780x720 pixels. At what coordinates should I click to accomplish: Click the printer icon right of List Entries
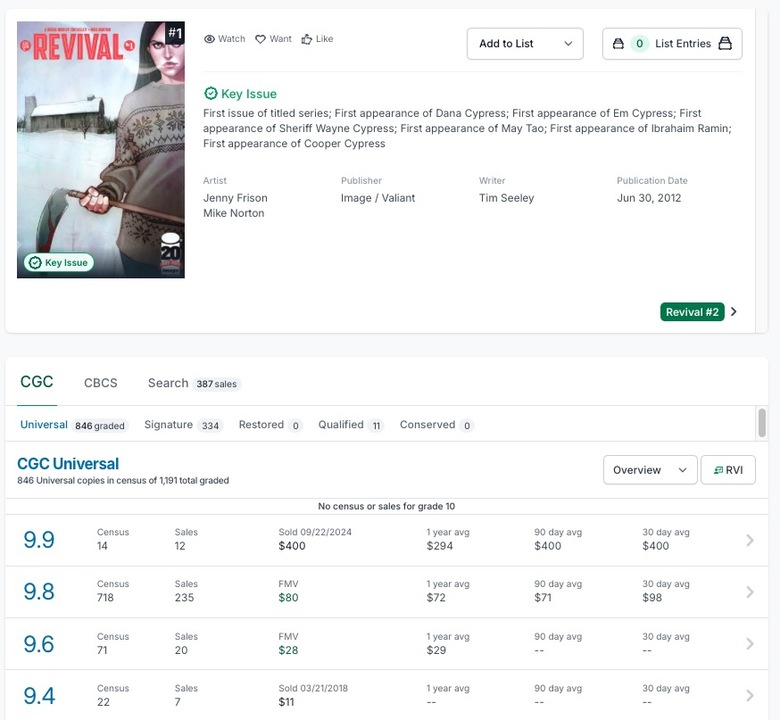coord(725,44)
